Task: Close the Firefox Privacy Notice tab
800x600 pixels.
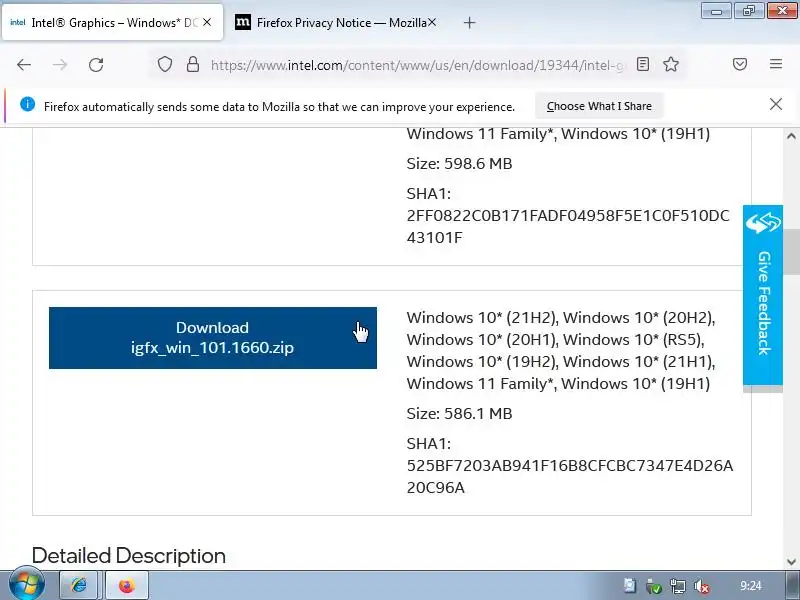Action: point(432,22)
